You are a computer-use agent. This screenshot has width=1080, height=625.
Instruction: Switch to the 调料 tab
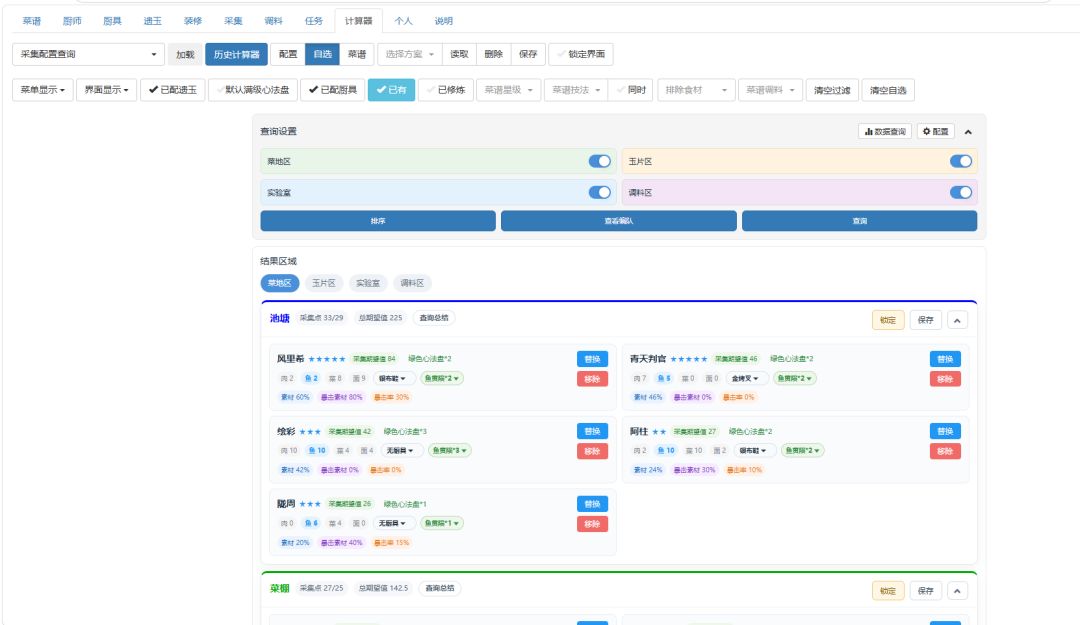pyautogui.click(x=273, y=21)
